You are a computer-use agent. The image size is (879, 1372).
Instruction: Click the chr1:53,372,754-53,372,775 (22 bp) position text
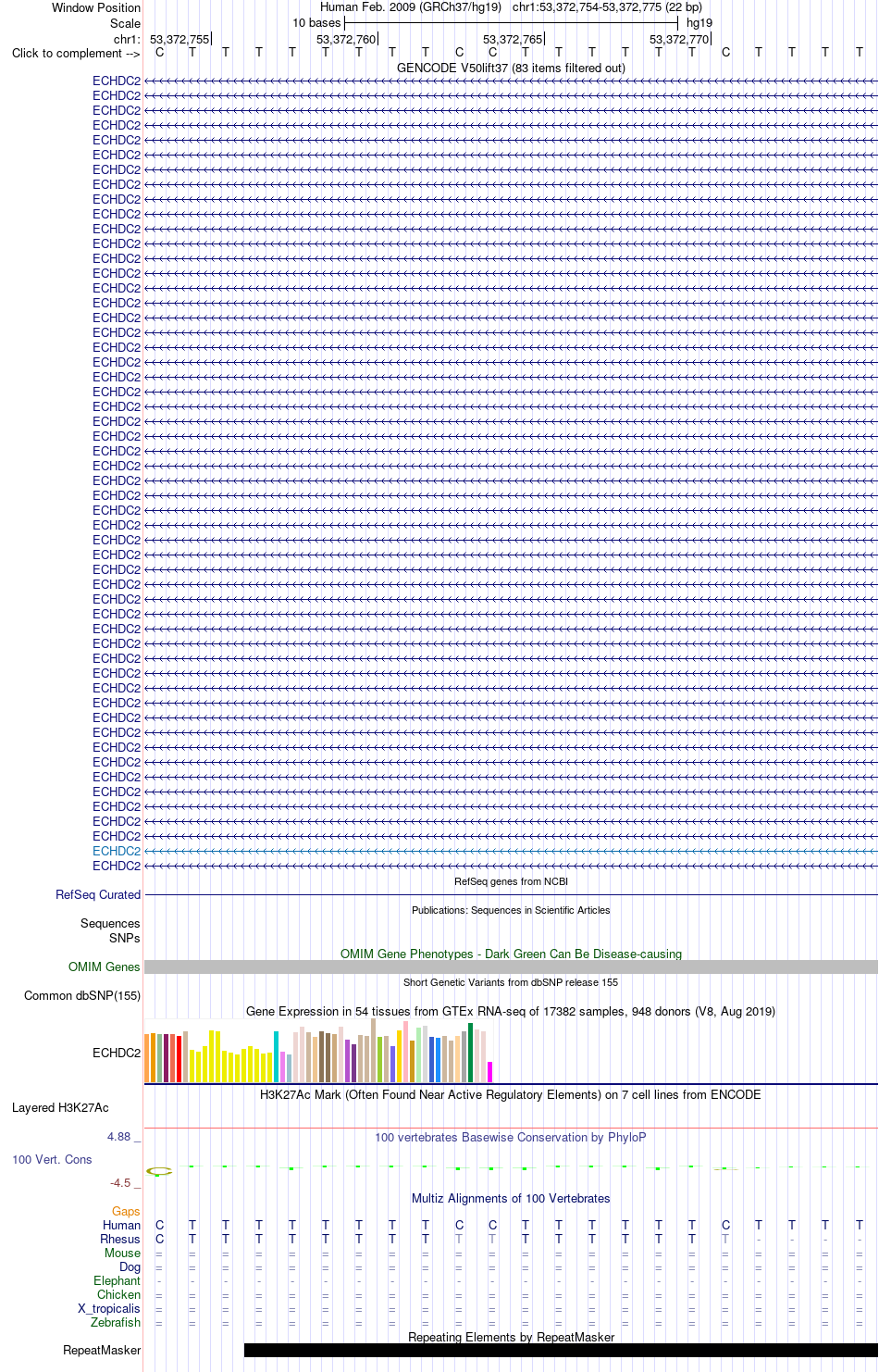coord(607,7)
